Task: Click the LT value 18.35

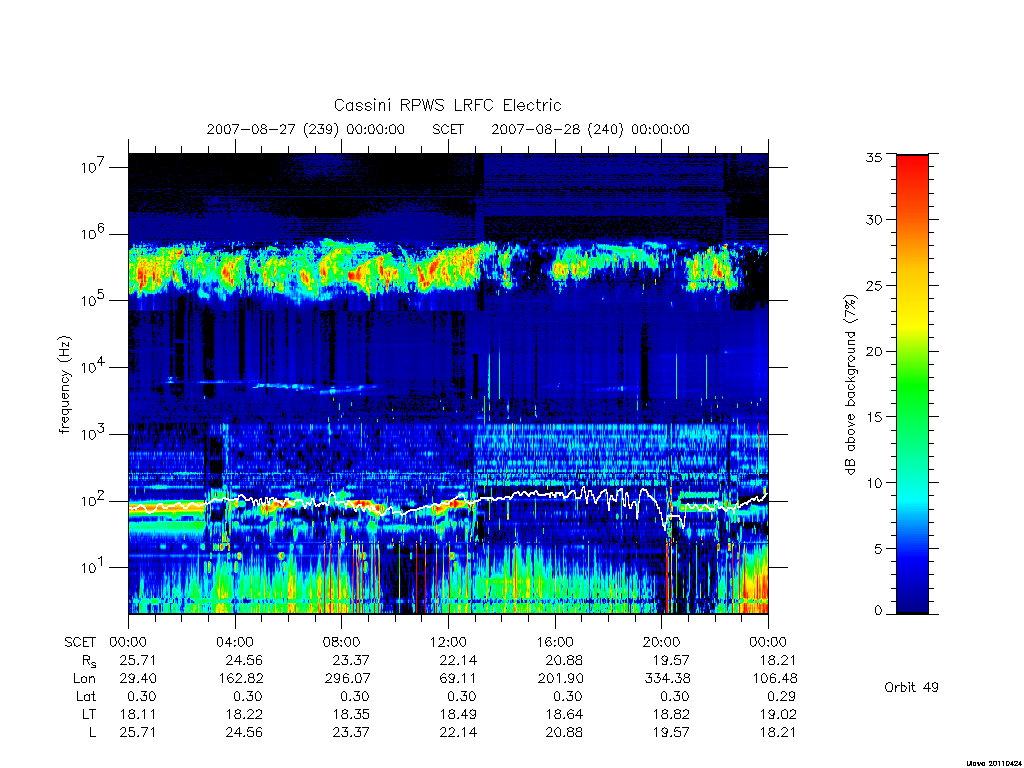Action: (x=351, y=714)
